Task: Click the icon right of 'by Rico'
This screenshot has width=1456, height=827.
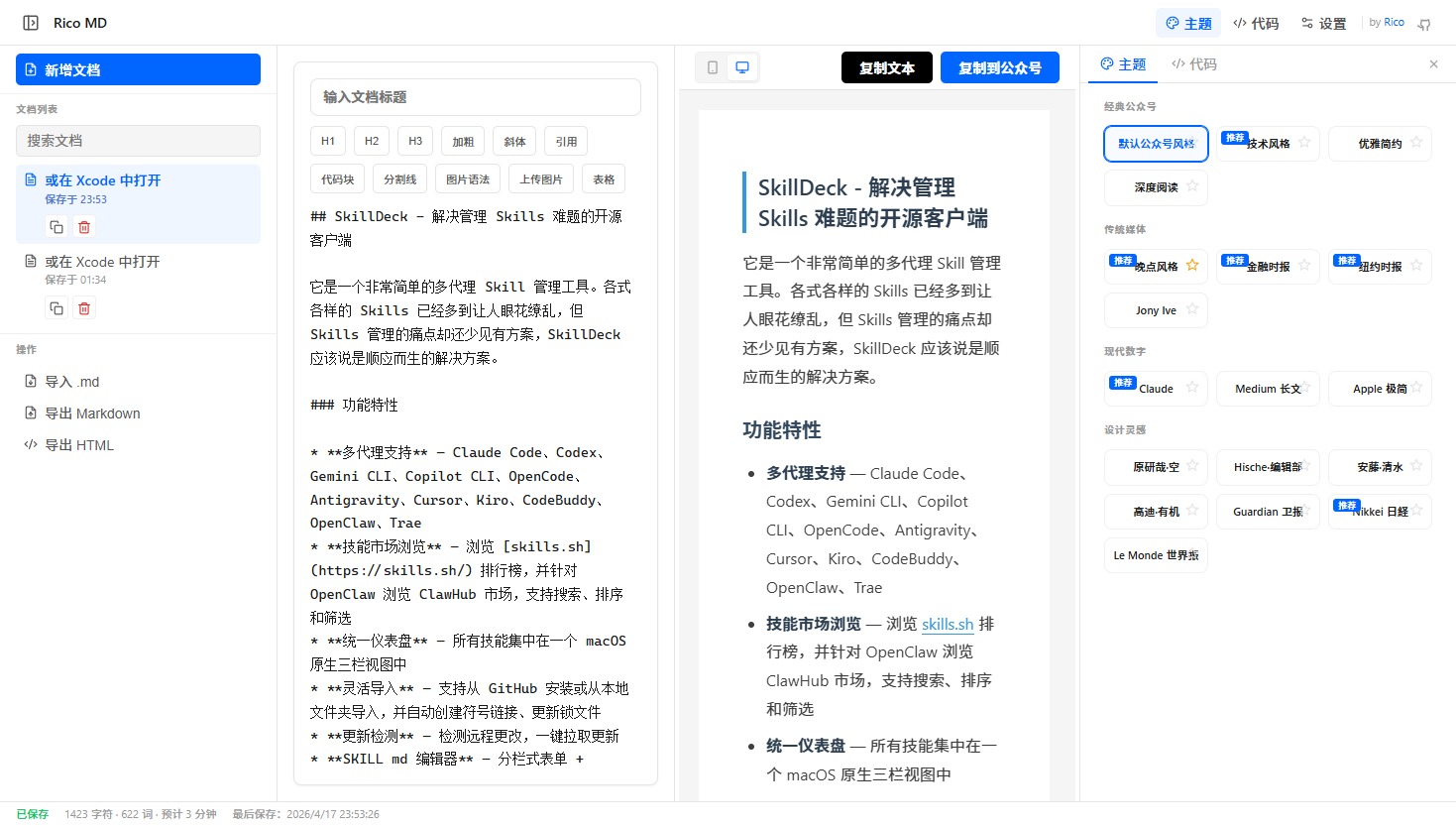Action: coord(1424,23)
